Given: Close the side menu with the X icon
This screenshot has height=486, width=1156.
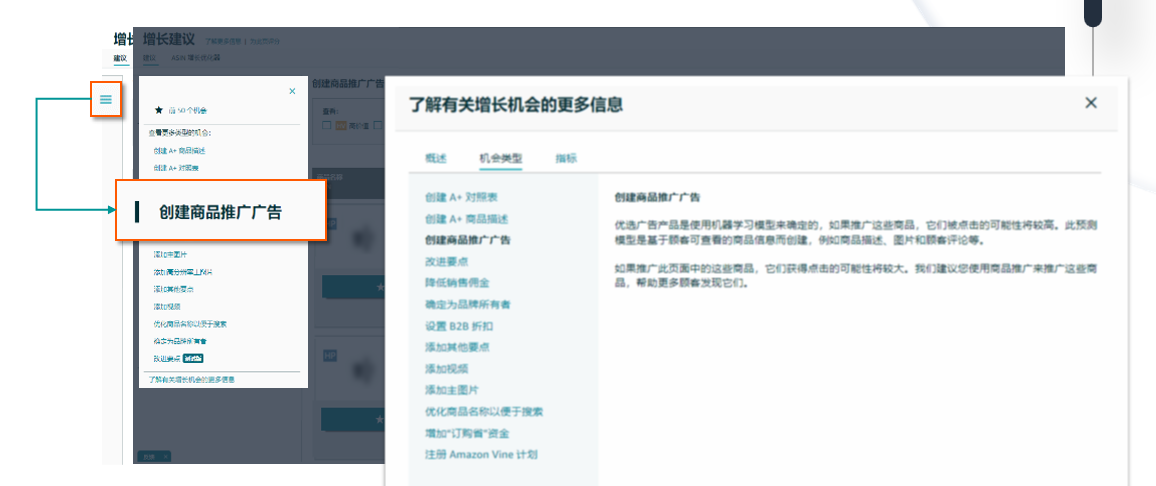Looking at the screenshot, I should [292, 91].
